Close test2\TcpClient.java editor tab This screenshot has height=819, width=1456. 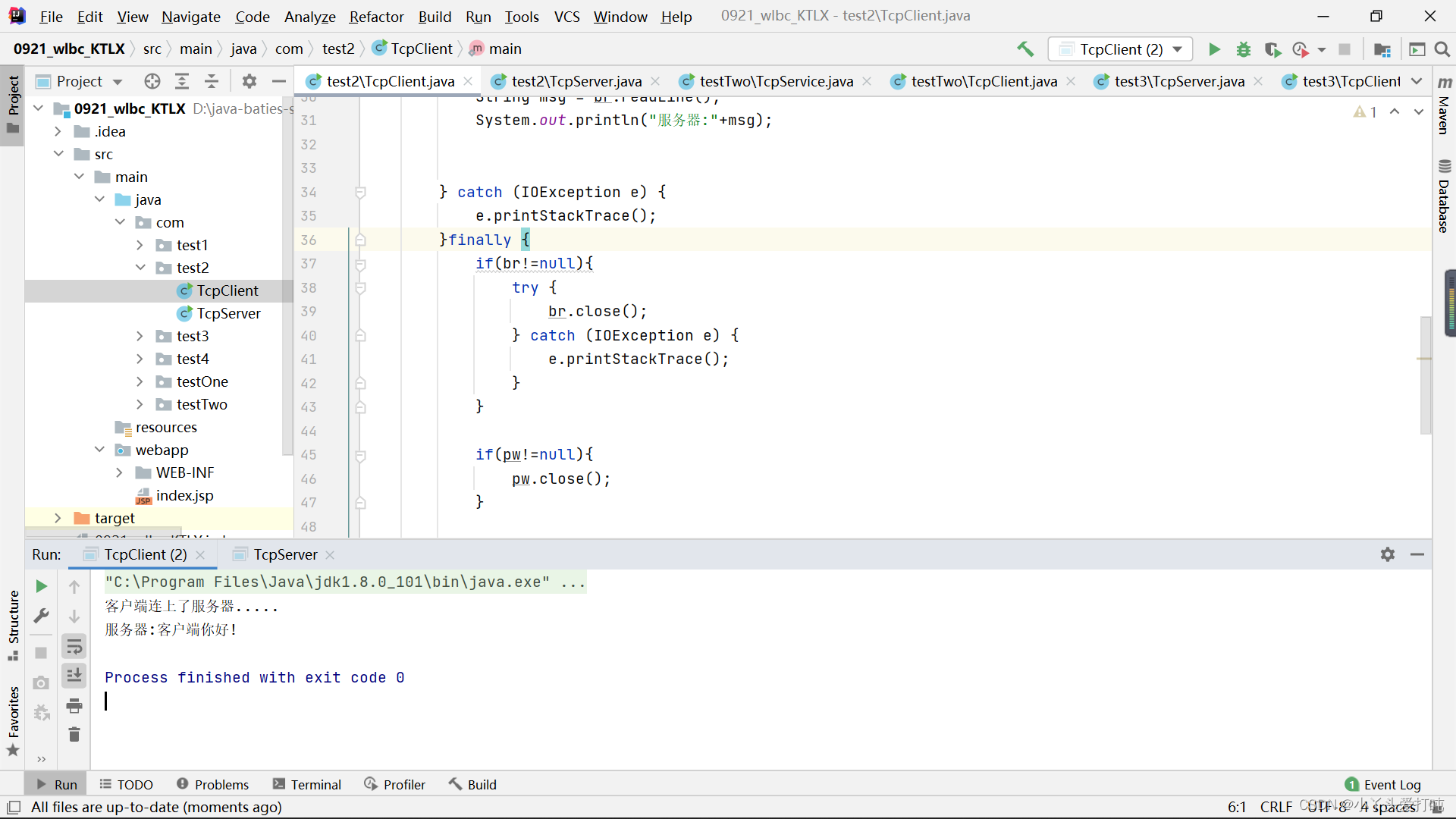point(469,81)
